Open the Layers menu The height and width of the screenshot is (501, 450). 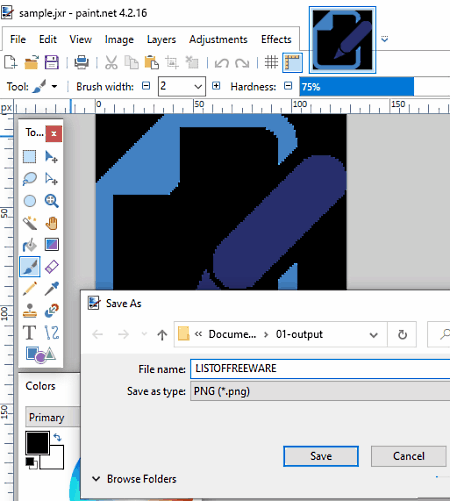pos(161,39)
